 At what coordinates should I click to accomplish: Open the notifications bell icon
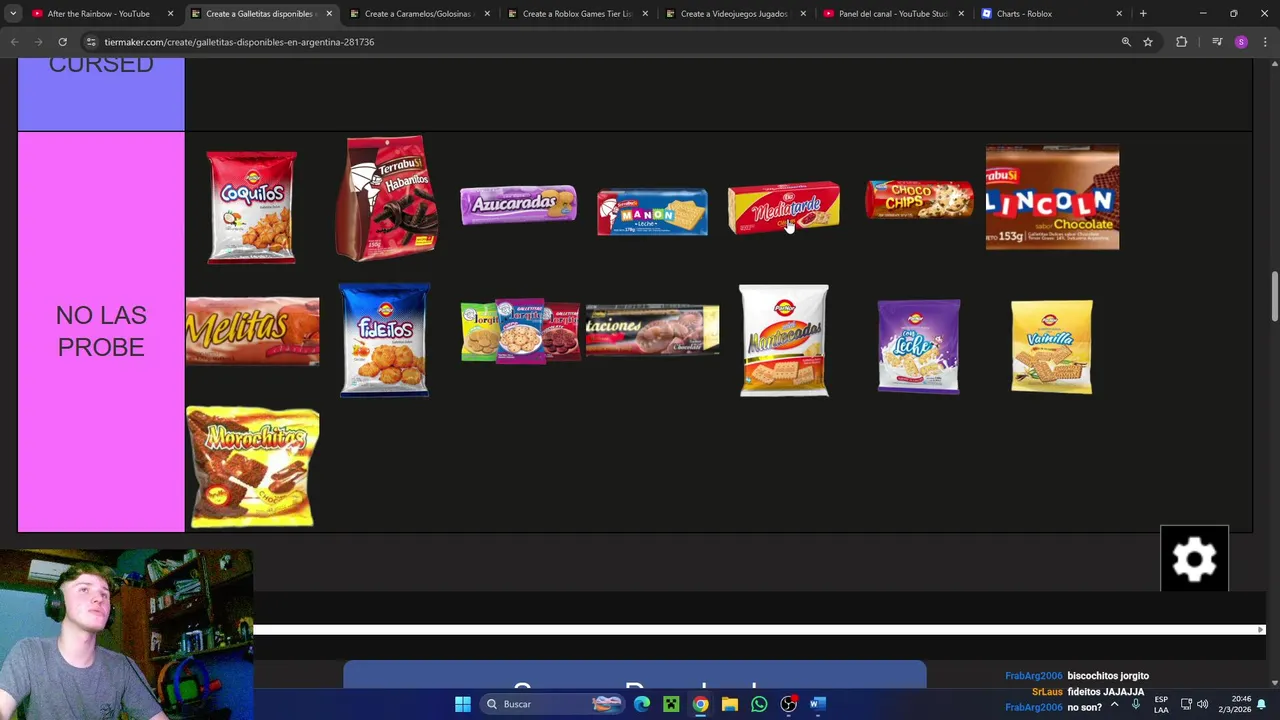pyautogui.click(x=1262, y=704)
